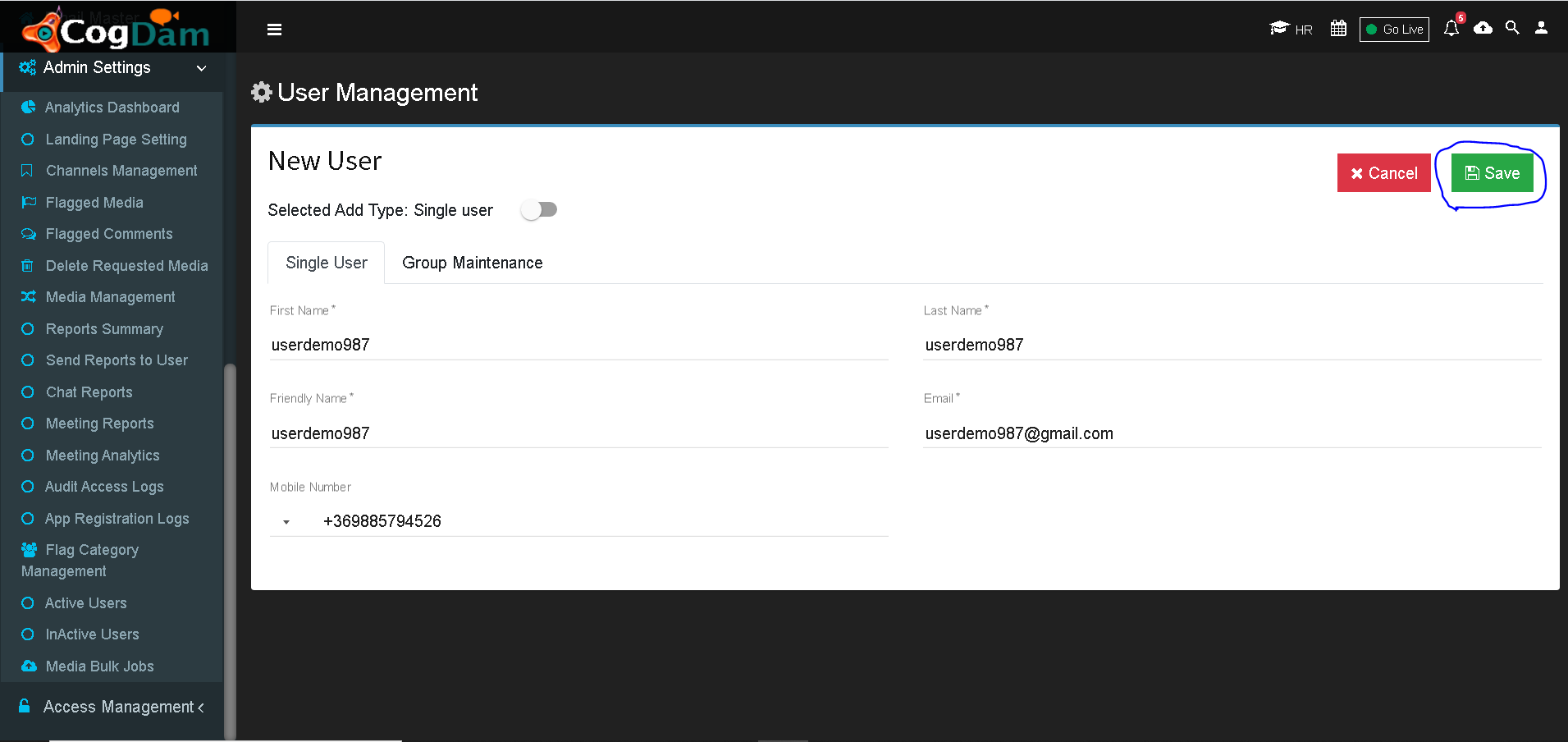The height and width of the screenshot is (742, 1568).
Task: Click the Email input field
Action: click(1232, 433)
